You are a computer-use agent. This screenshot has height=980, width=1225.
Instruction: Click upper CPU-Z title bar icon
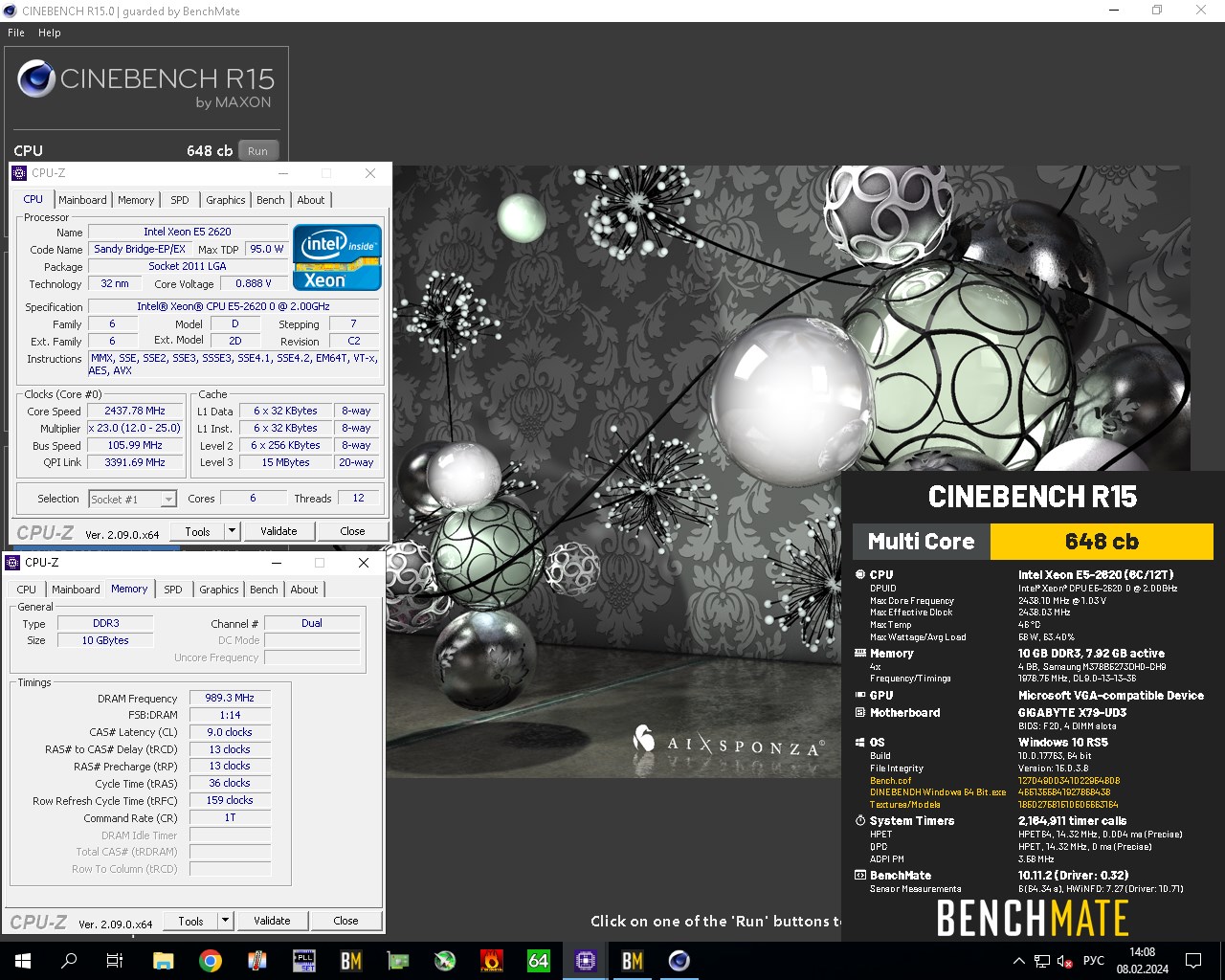click(x=20, y=173)
